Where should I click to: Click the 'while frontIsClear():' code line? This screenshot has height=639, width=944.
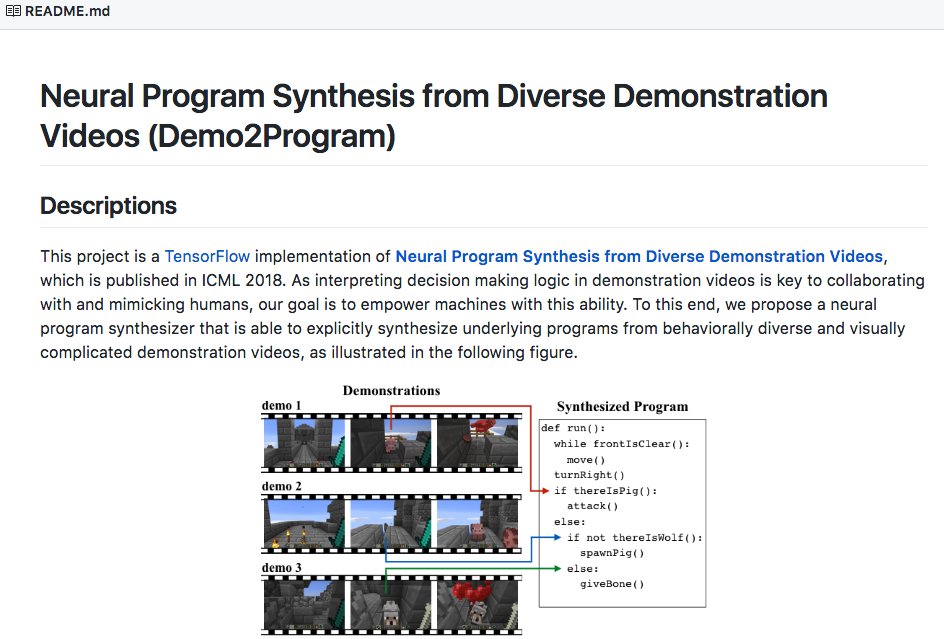[x=622, y=444]
